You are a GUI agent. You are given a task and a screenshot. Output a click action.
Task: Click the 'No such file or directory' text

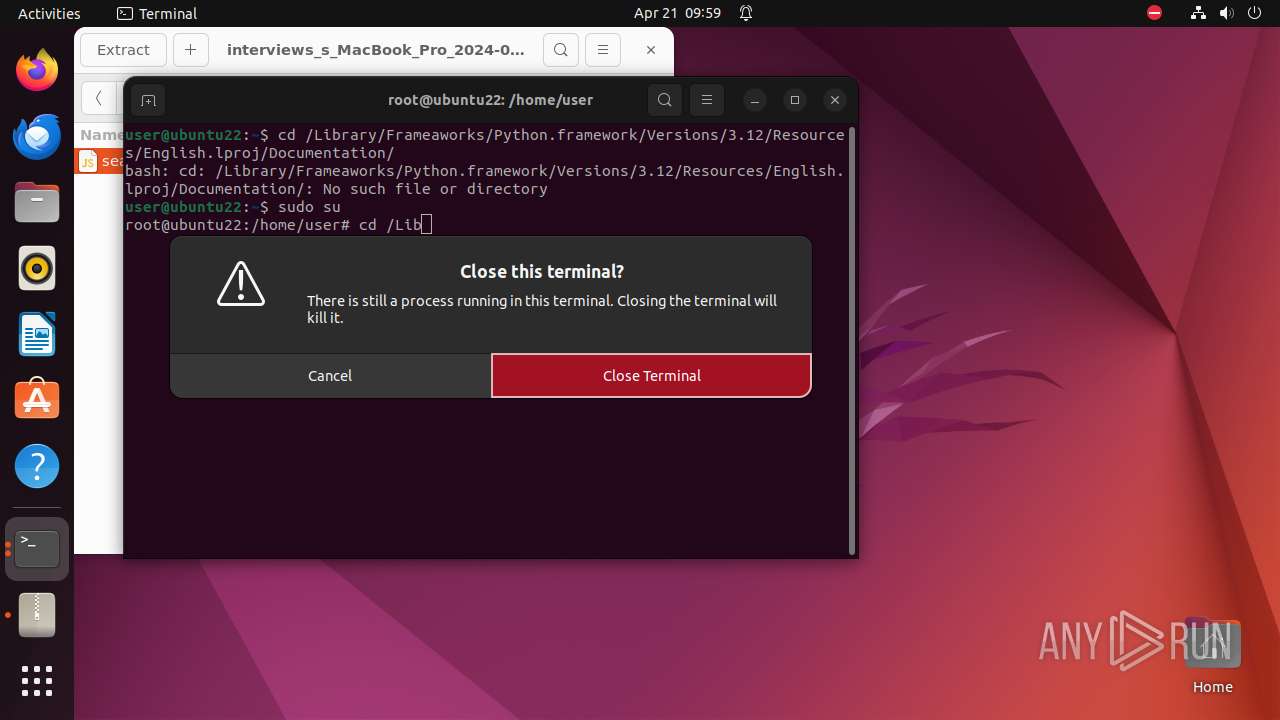point(435,189)
